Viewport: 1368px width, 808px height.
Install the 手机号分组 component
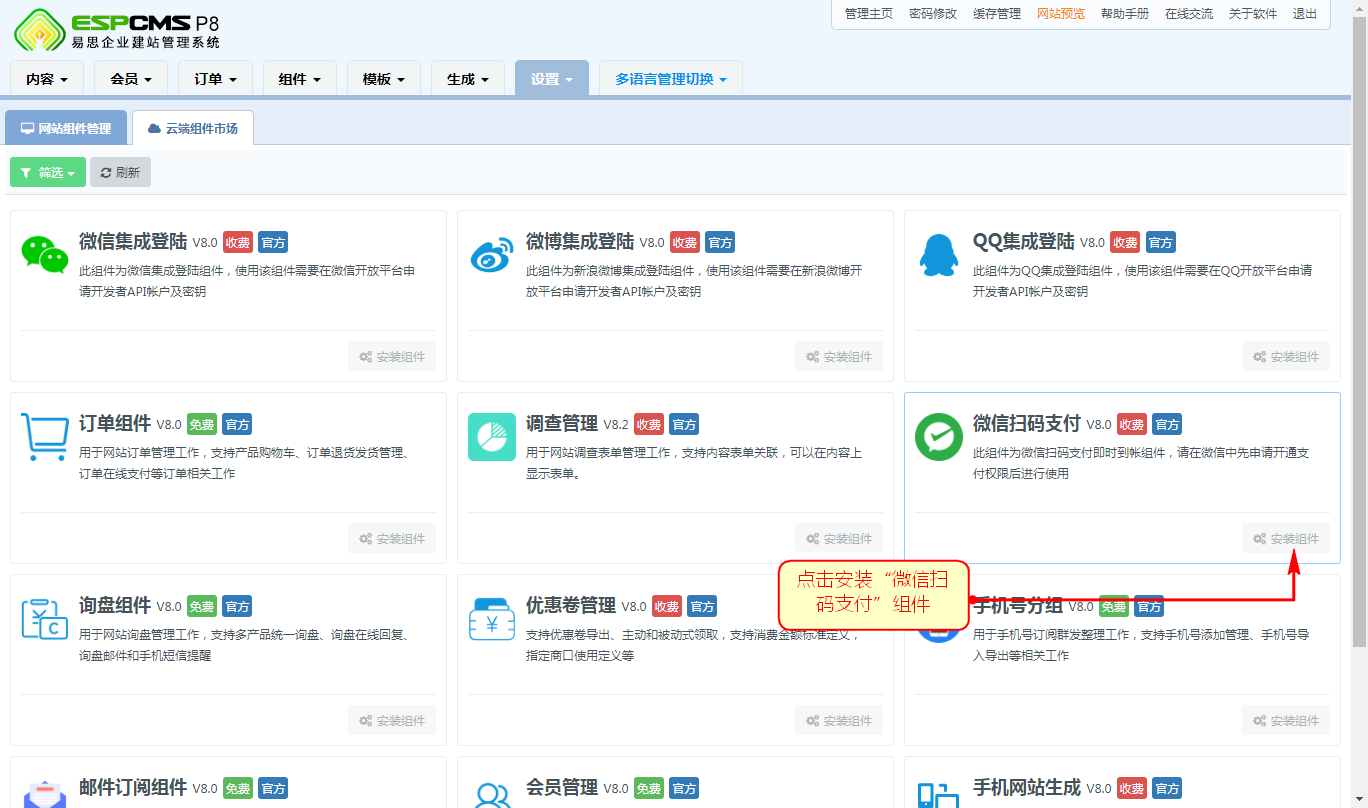[1286, 721]
